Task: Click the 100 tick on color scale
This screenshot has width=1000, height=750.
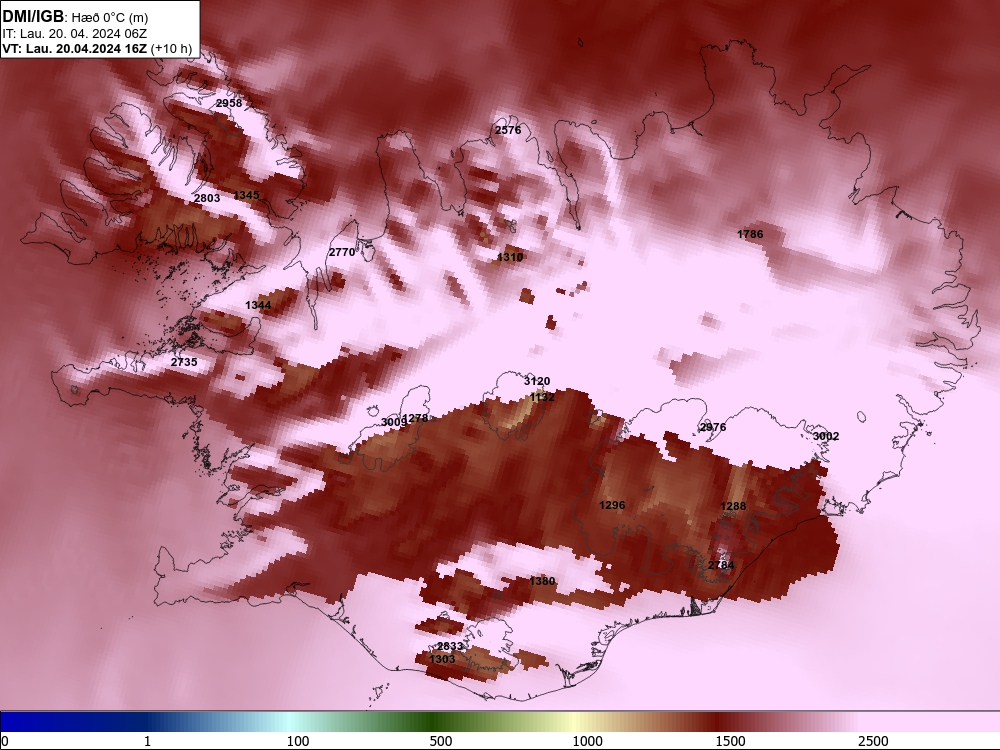Action: pos(298,741)
